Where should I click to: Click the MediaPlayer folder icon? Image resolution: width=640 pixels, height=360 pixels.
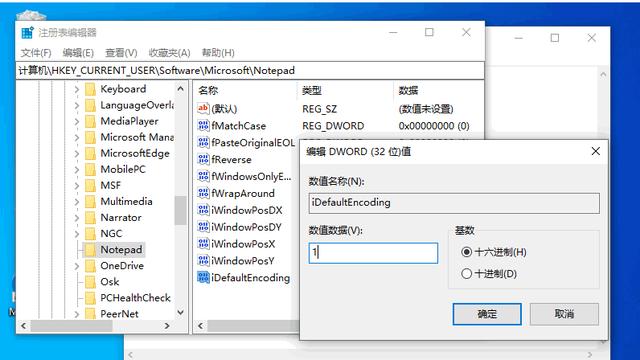point(90,121)
